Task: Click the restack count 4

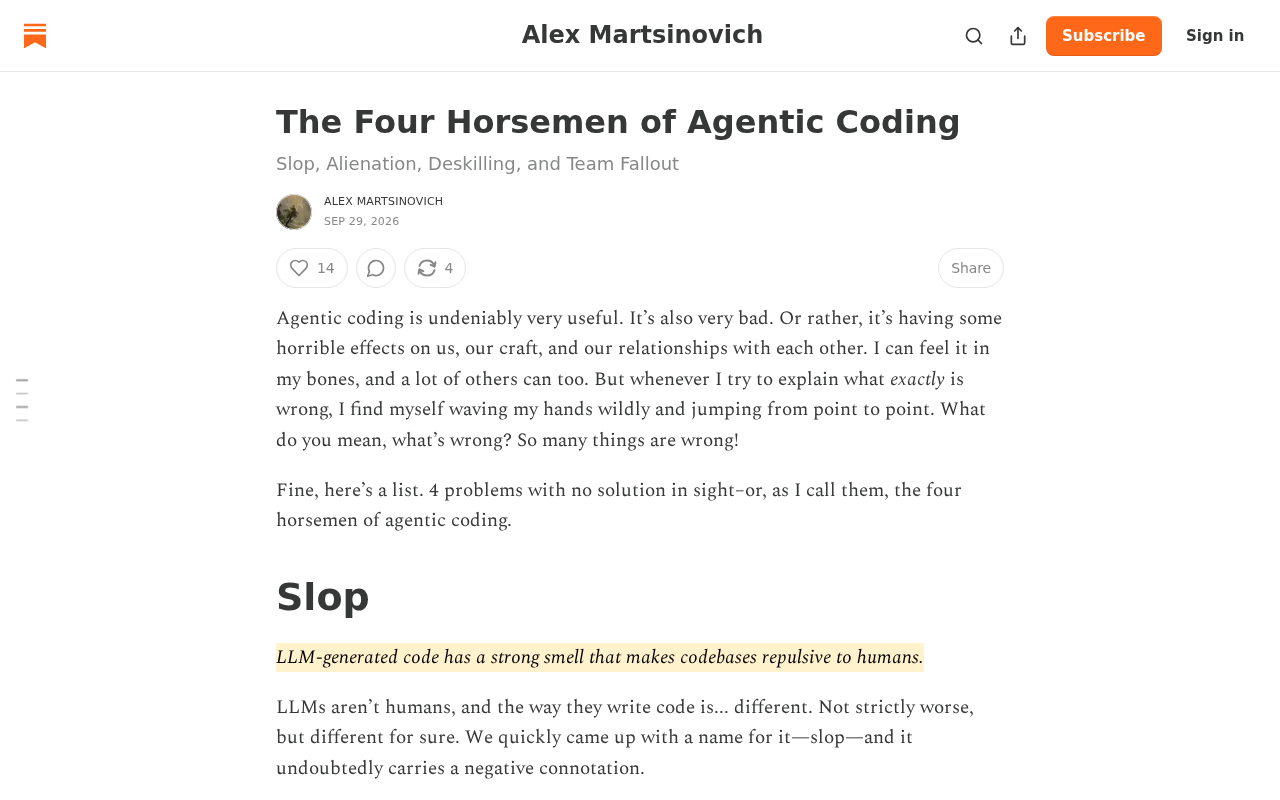Action: click(449, 268)
